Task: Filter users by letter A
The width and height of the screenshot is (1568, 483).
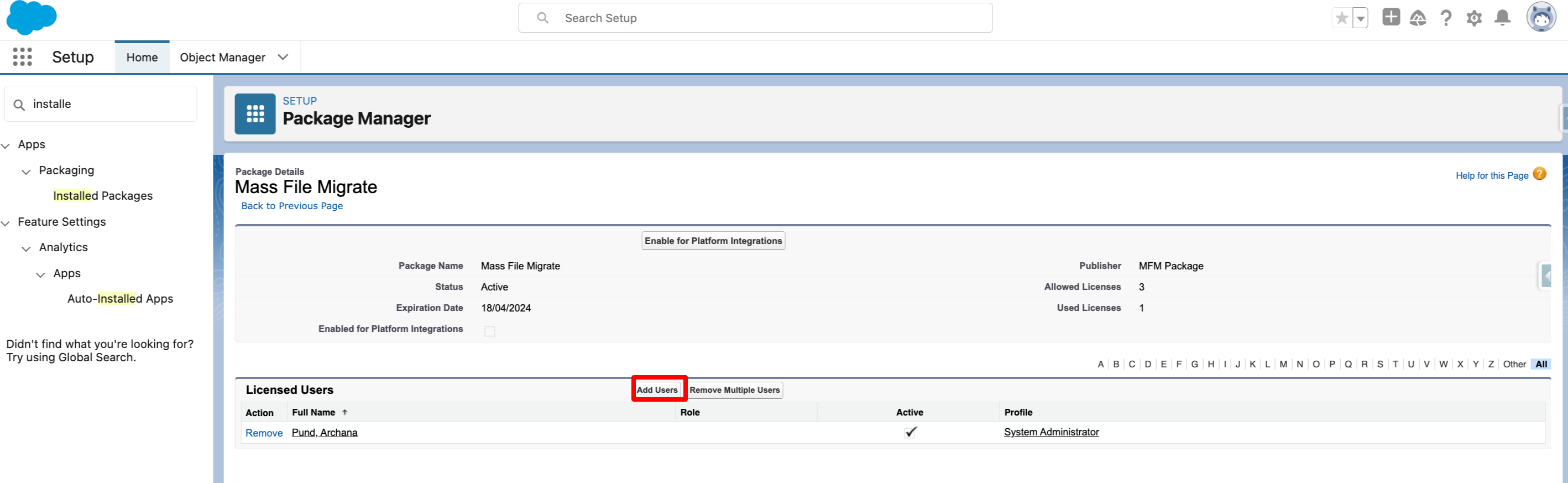Action: tap(1100, 364)
